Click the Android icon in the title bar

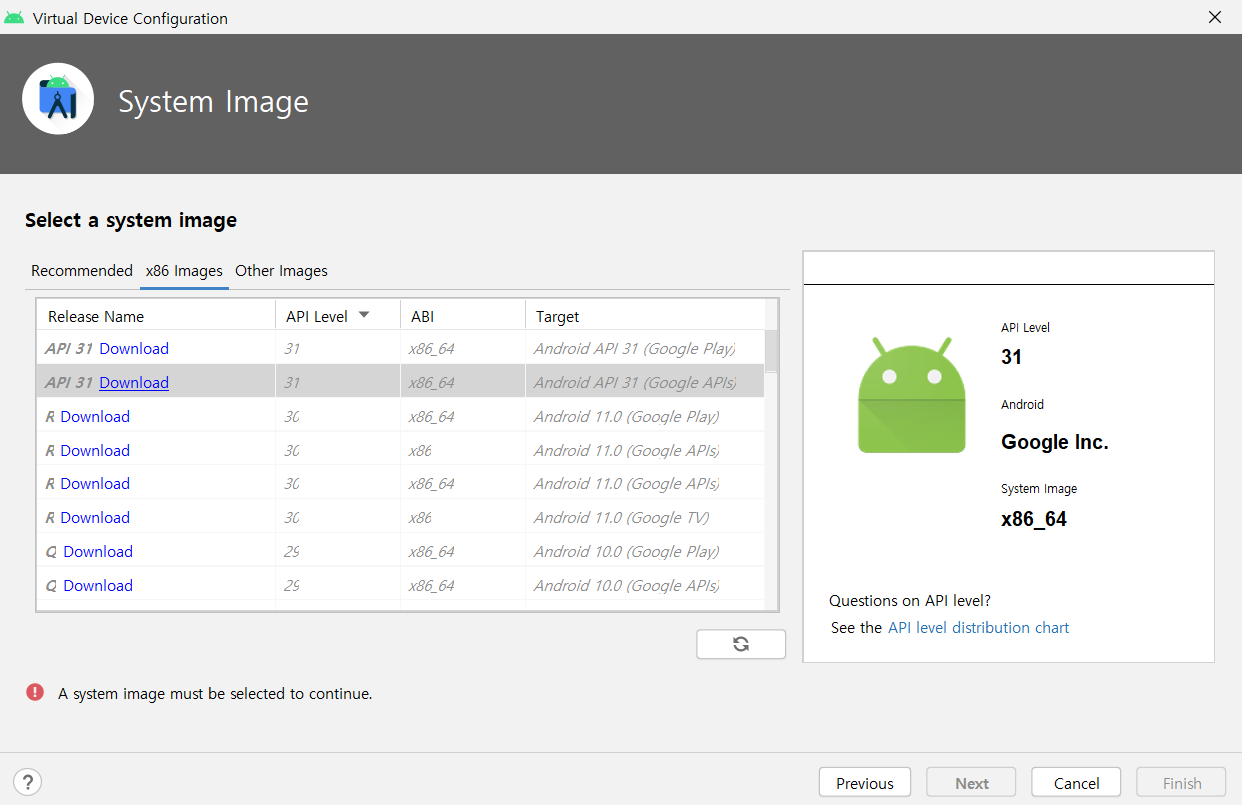click(x=14, y=17)
